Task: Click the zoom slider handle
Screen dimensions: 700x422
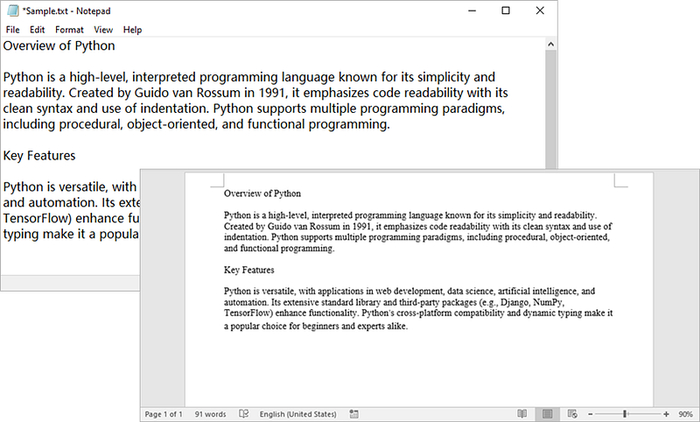Action: 624,413
